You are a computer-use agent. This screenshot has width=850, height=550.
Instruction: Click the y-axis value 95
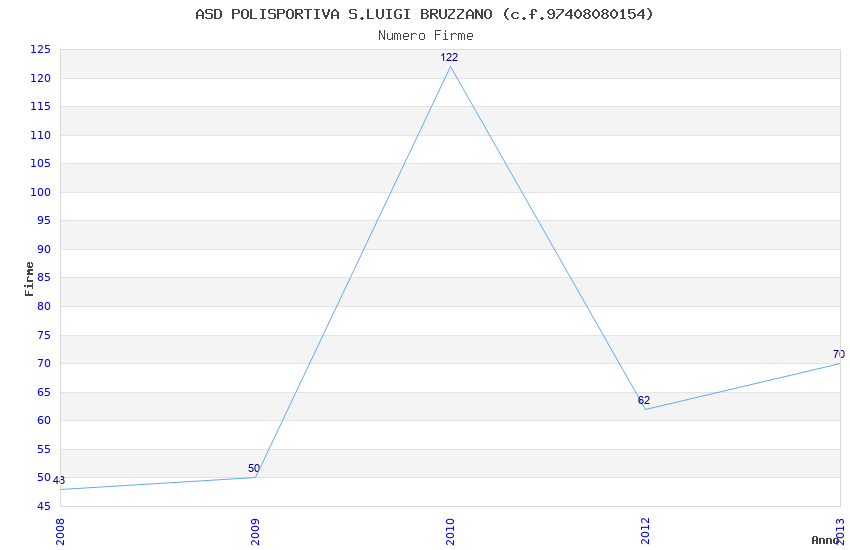point(43,221)
